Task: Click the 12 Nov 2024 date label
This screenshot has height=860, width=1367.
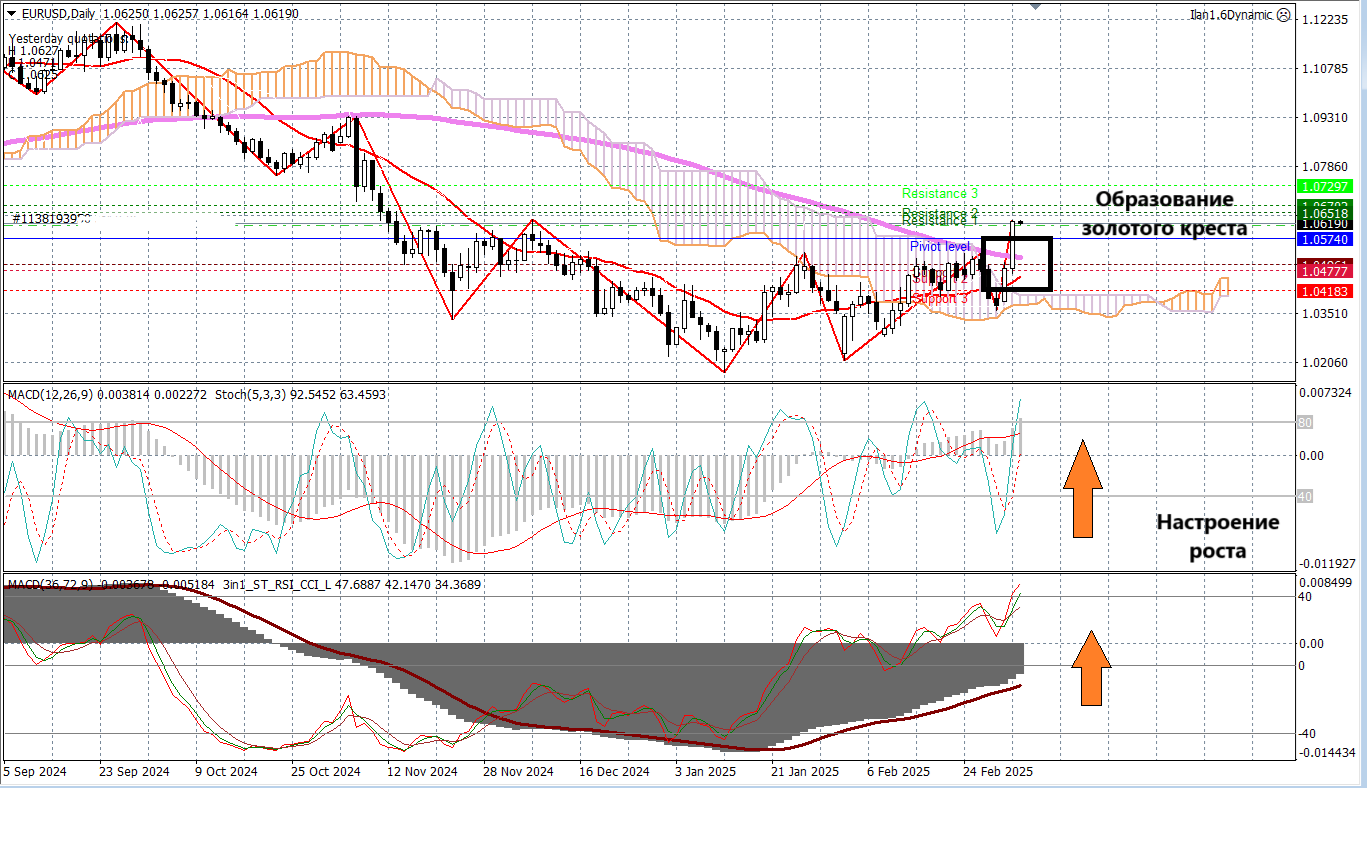Action: click(422, 772)
